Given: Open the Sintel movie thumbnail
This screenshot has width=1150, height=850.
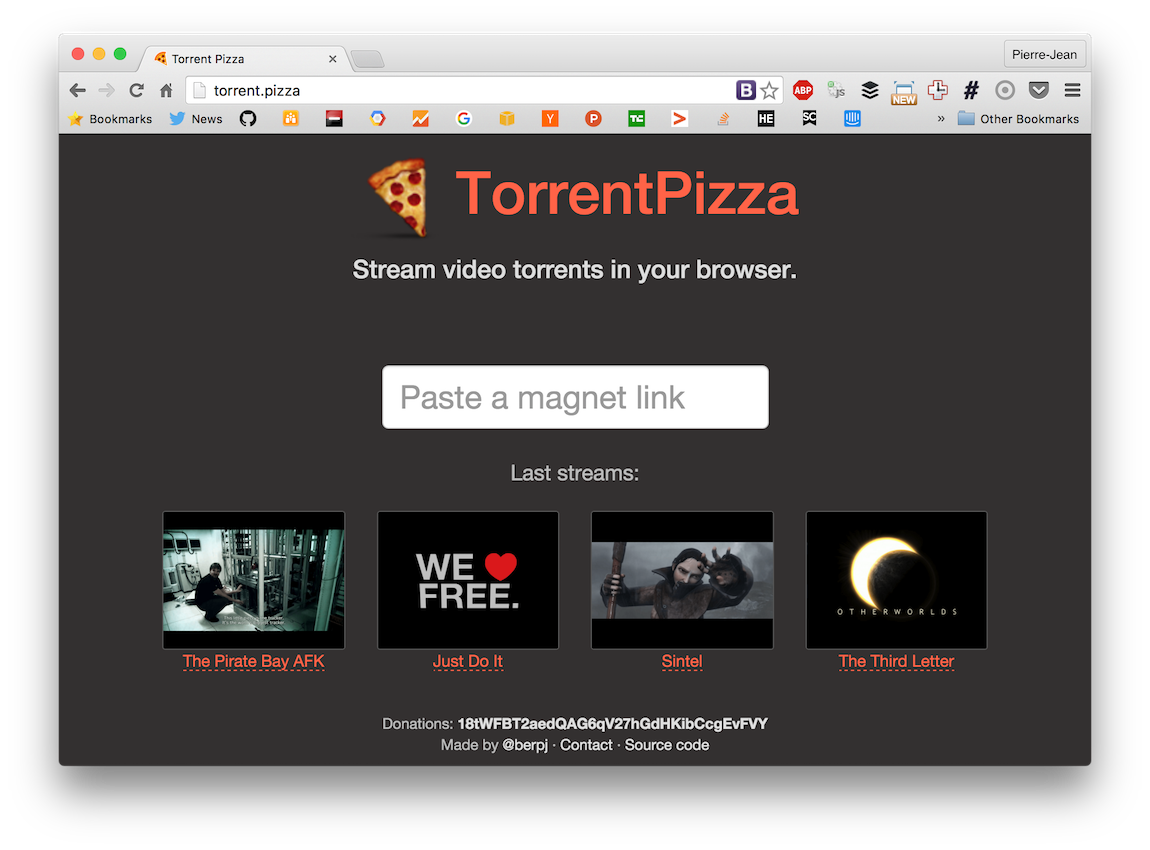Looking at the screenshot, I should click(682, 580).
